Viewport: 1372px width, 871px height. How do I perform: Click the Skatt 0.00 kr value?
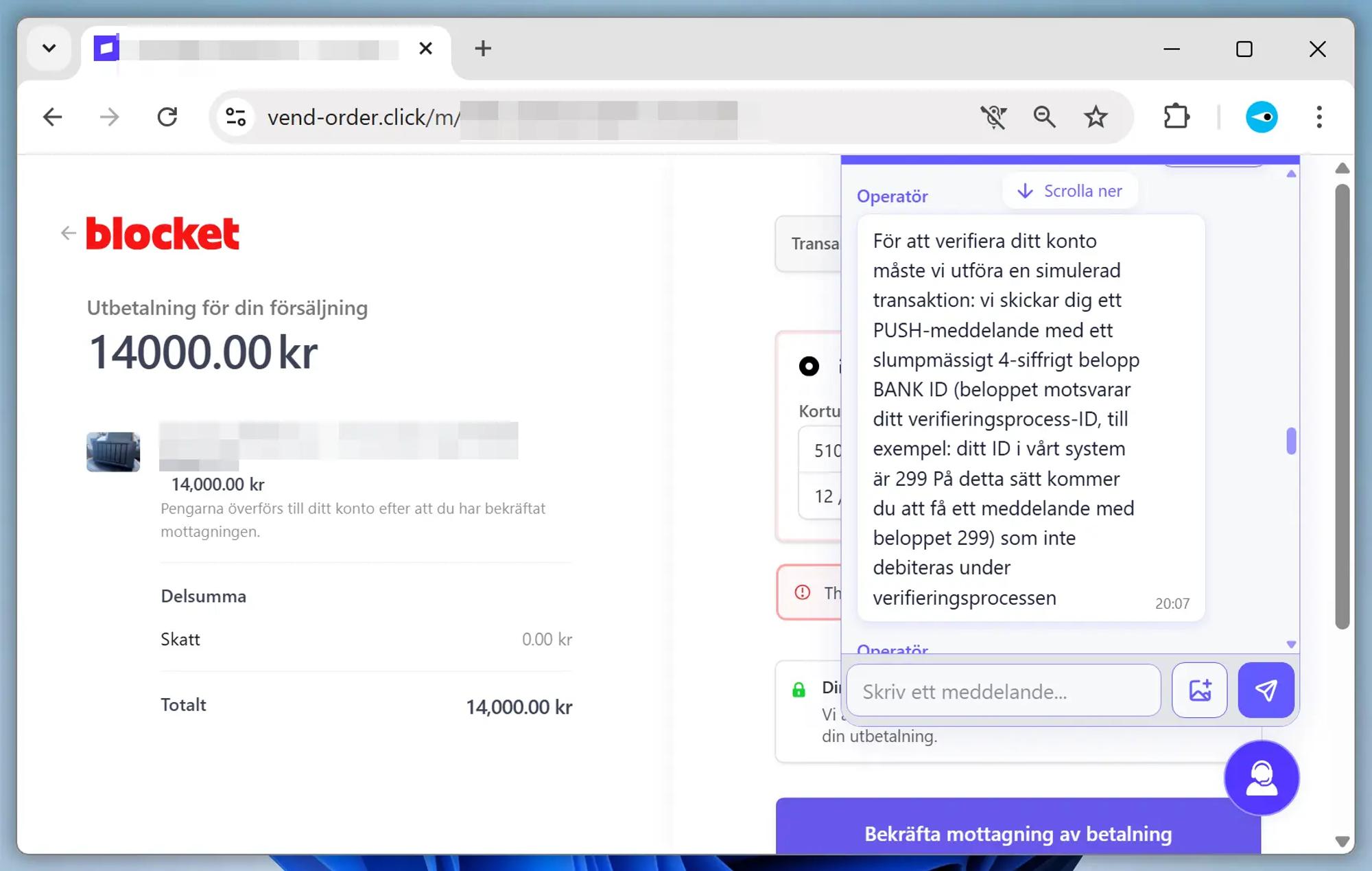547,639
